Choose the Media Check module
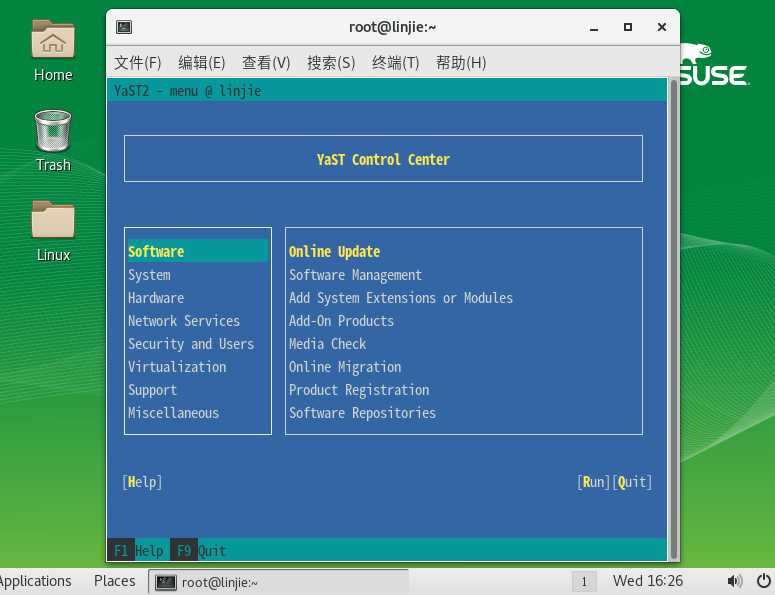Image resolution: width=775 pixels, height=595 pixels. (x=328, y=343)
